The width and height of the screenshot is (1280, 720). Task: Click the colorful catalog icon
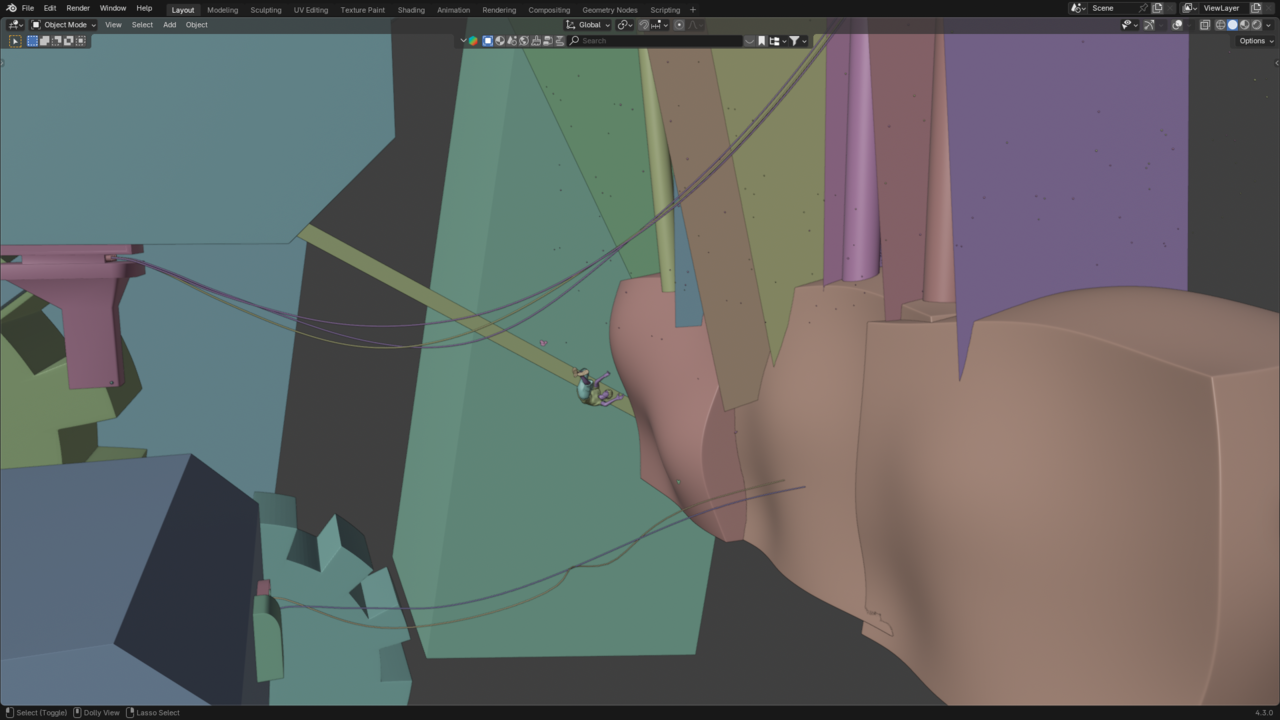click(473, 41)
